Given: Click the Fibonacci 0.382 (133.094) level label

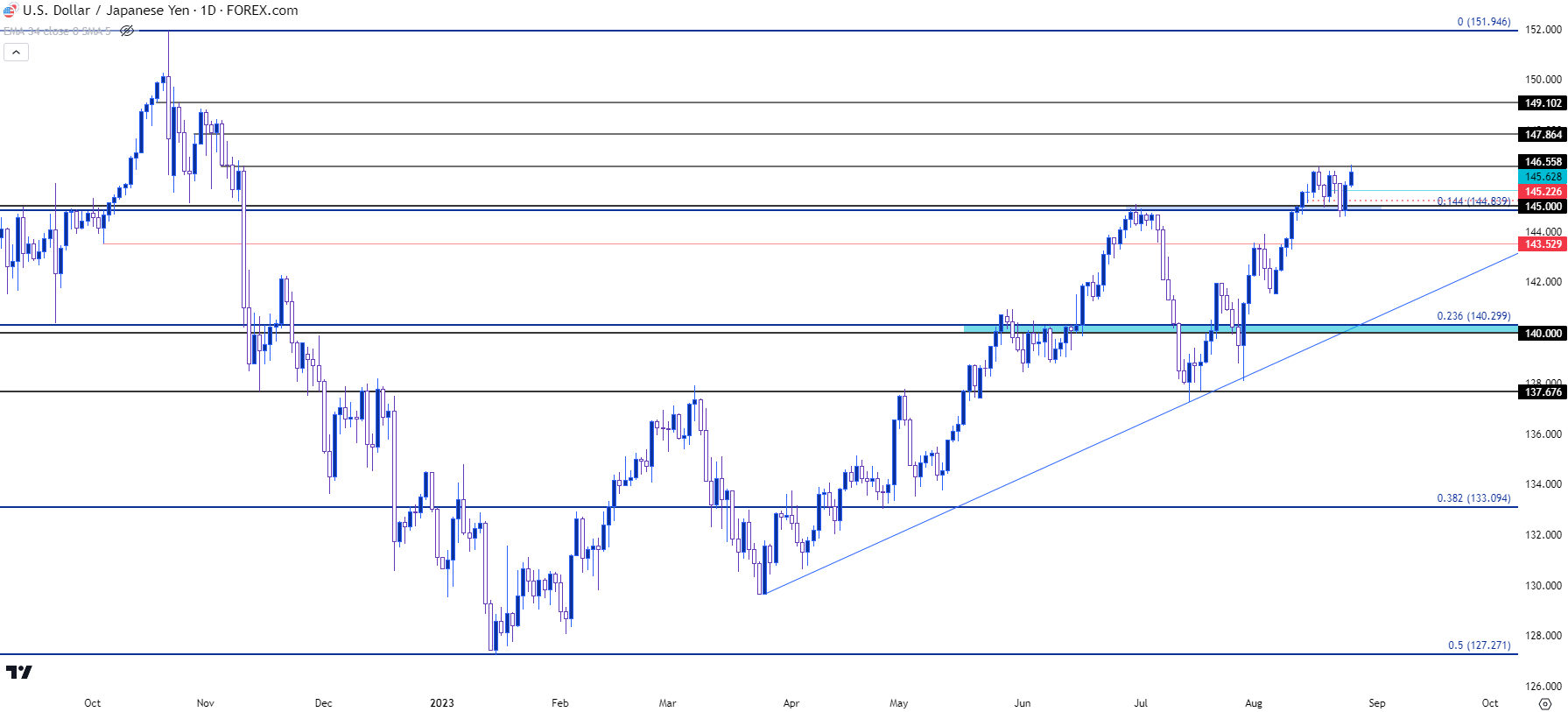Looking at the screenshot, I should click(1473, 498).
